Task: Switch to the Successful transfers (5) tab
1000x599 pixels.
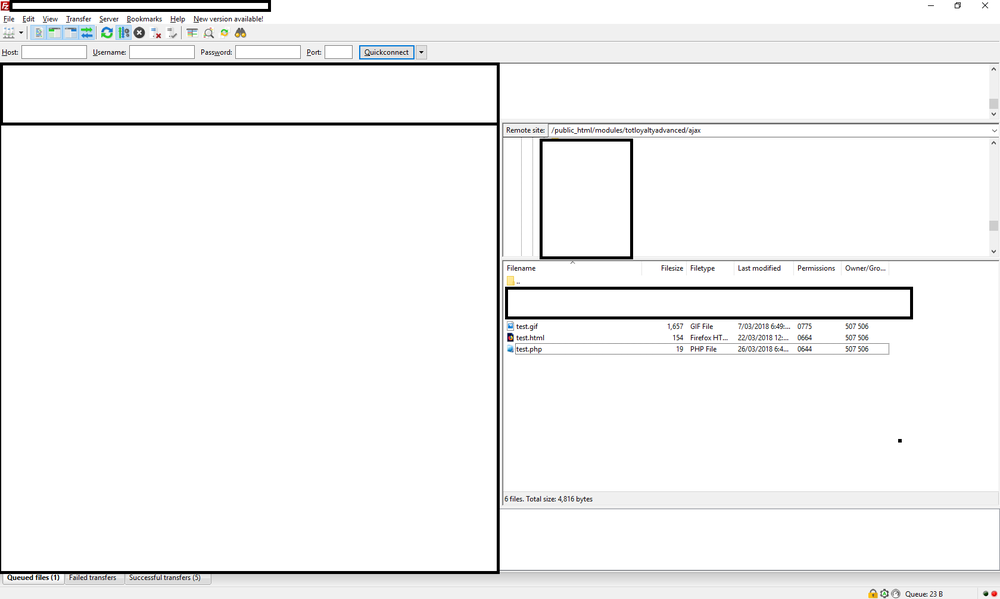Action: [165, 577]
